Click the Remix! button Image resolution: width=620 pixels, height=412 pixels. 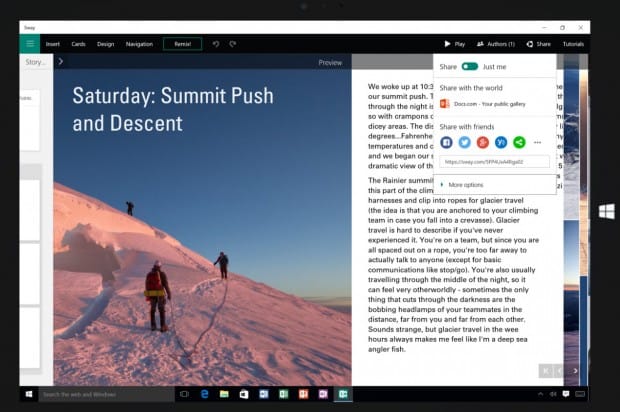tap(183, 44)
